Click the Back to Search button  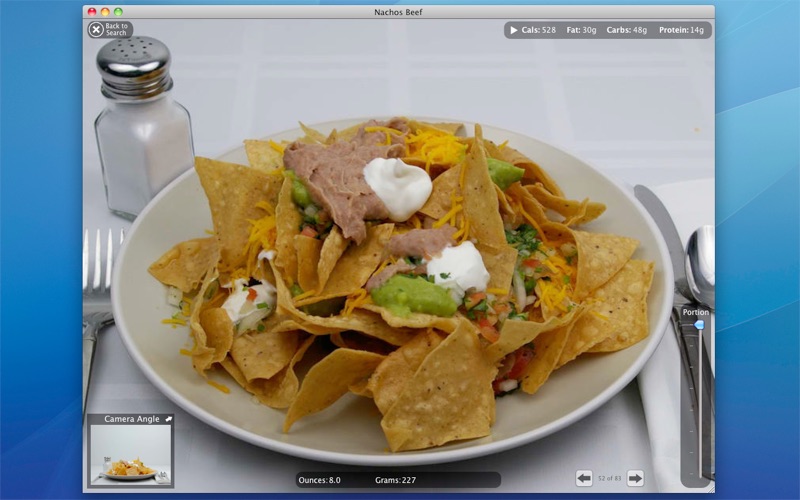point(110,30)
